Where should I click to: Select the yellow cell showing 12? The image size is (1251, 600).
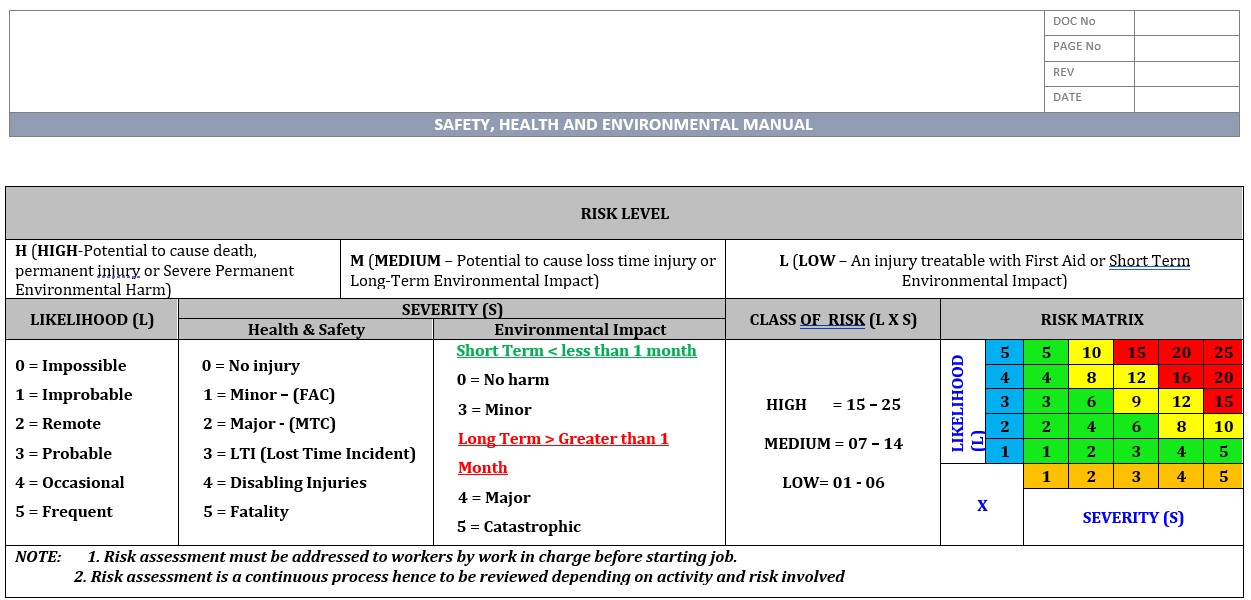pos(1135,377)
